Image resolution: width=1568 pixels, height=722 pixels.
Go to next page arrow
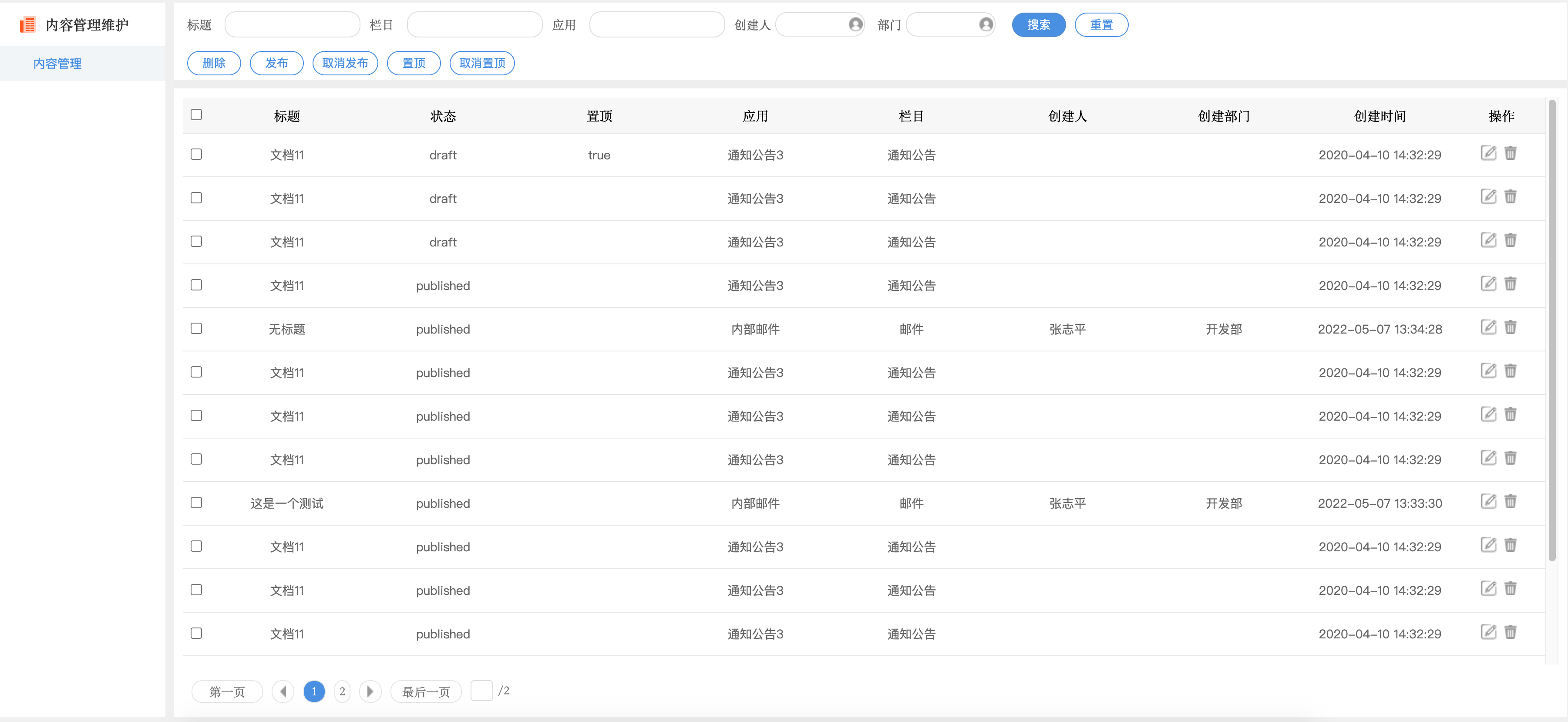click(370, 692)
